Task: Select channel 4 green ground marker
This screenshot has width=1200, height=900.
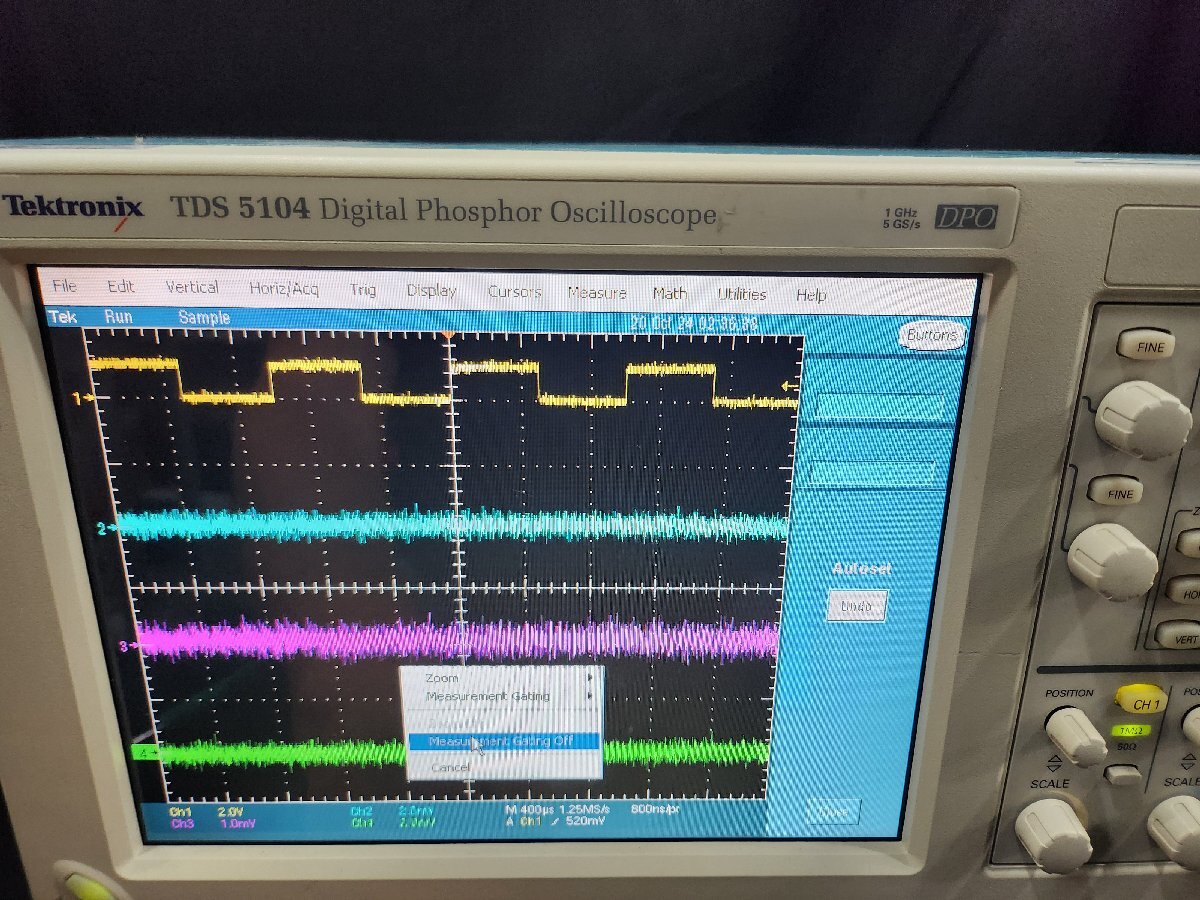Action: (x=146, y=752)
